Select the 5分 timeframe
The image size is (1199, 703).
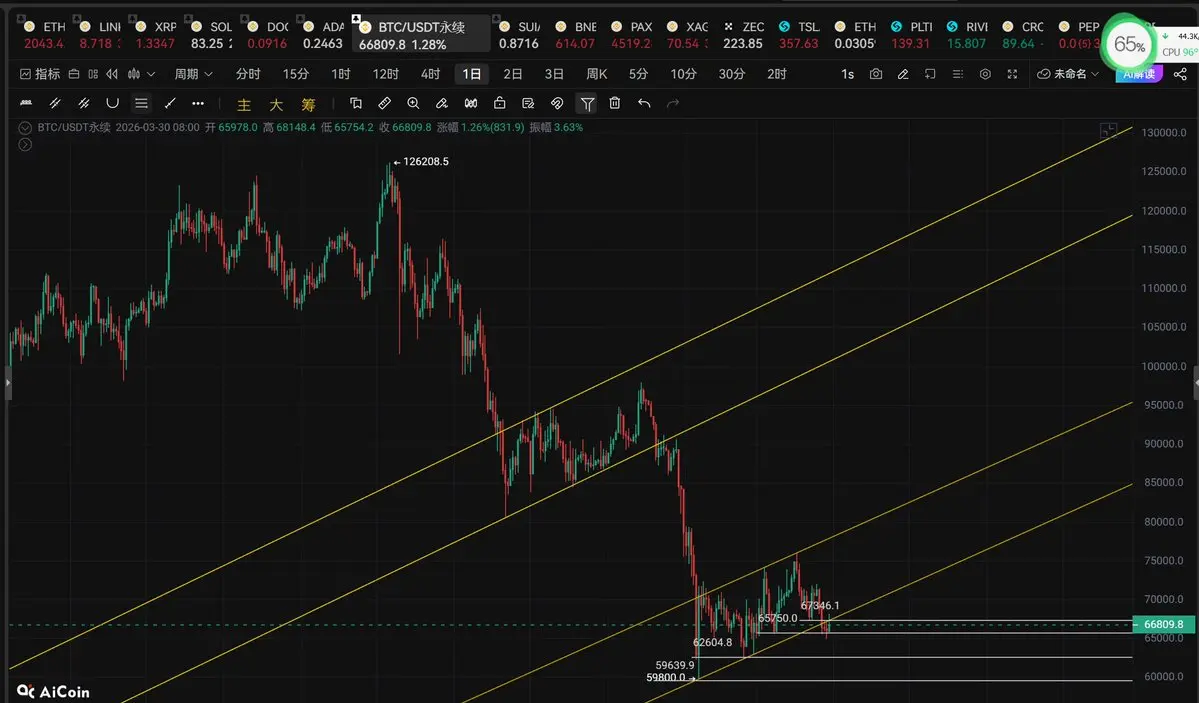pyautogui.click(x=638, y=74)
